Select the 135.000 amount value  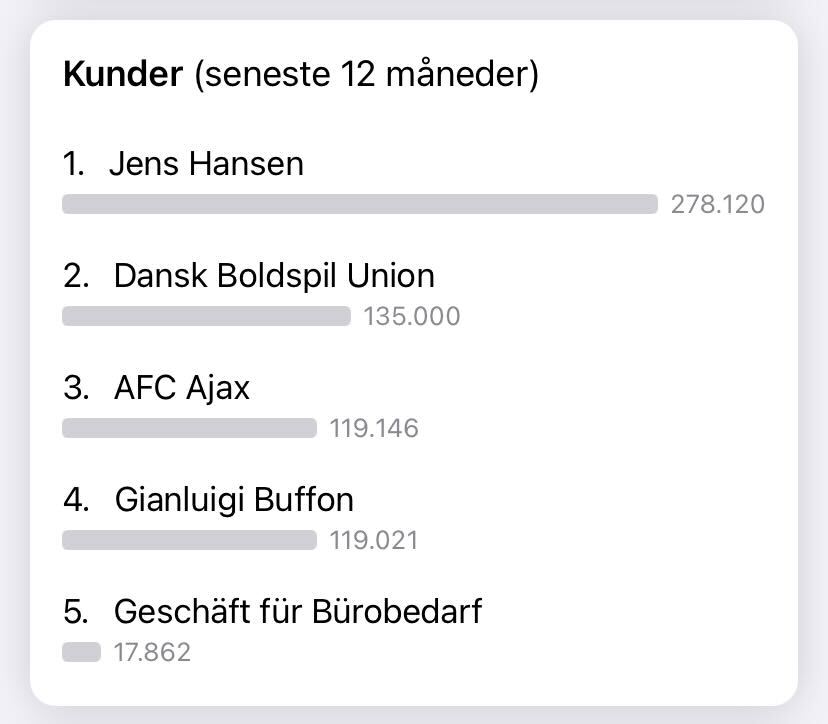click(x=412, y=316)
